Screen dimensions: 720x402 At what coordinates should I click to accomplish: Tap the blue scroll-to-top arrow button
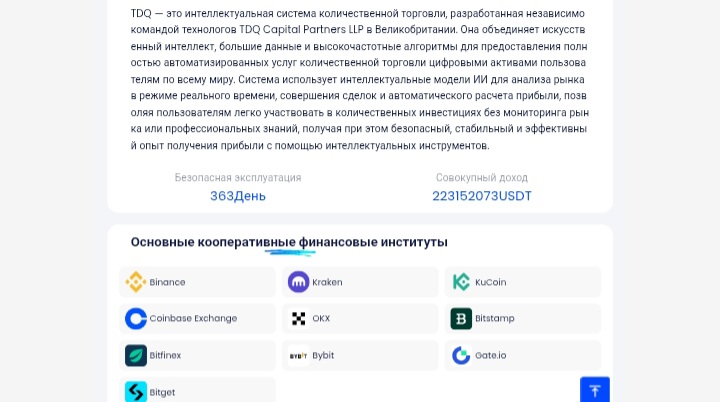pyautogui.click(x=595, y=390)
